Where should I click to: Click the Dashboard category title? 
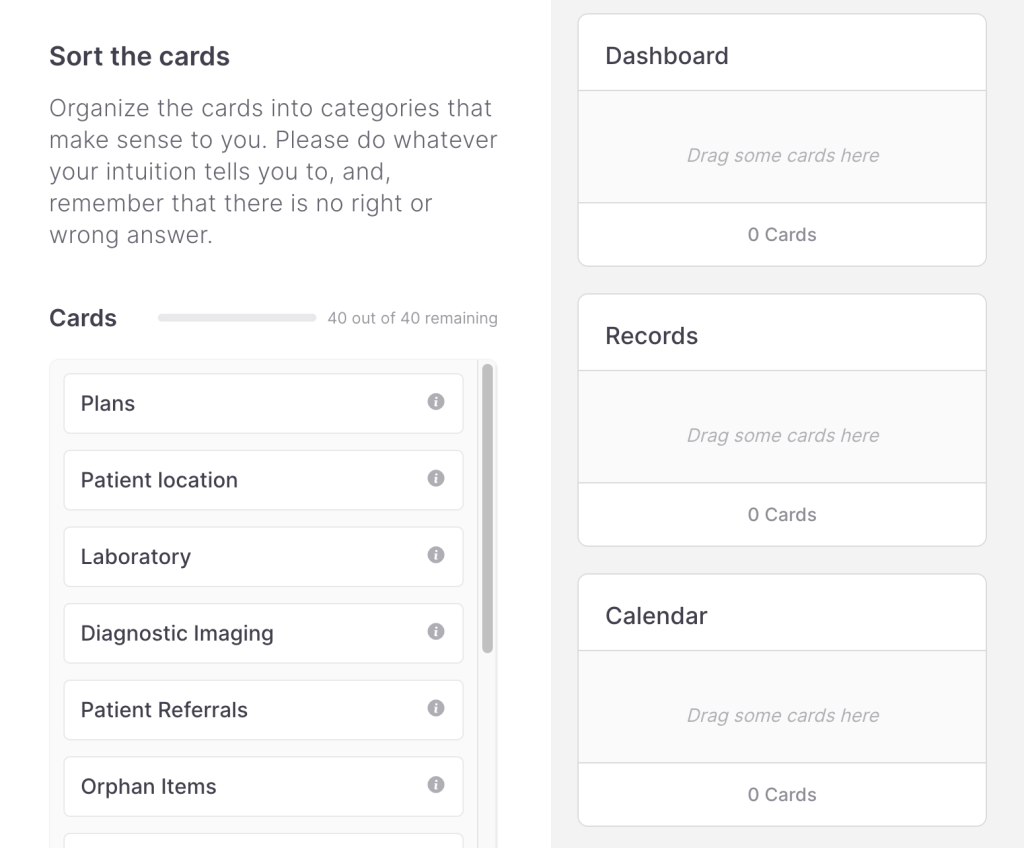[667, 56]
